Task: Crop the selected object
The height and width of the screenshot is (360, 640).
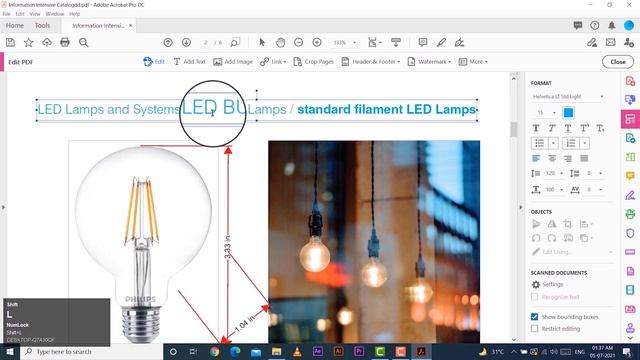Action: (x=567, y=224)
